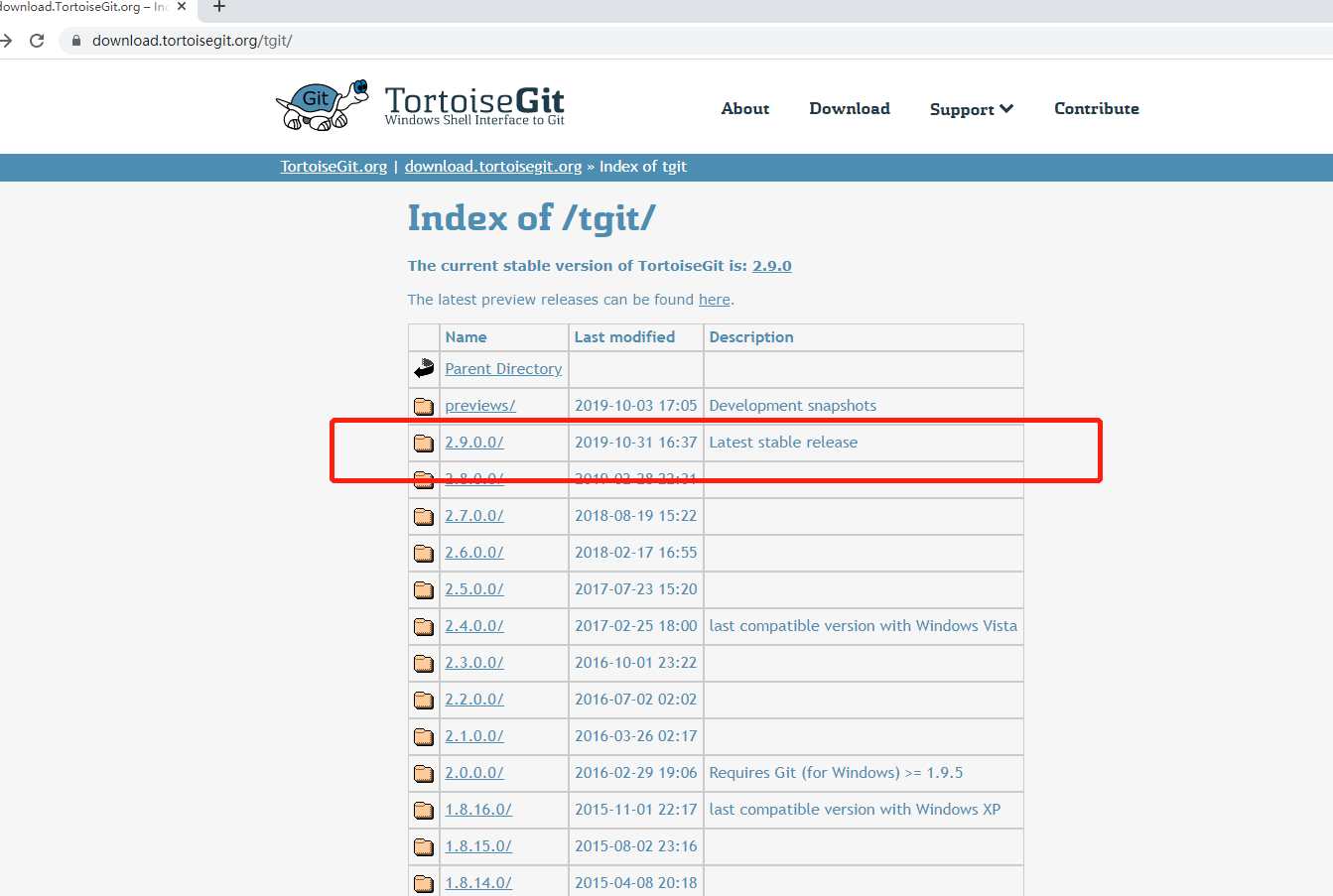
Task: Click folder icon next to 2.5.0.0/
Action: click(424, 589)
